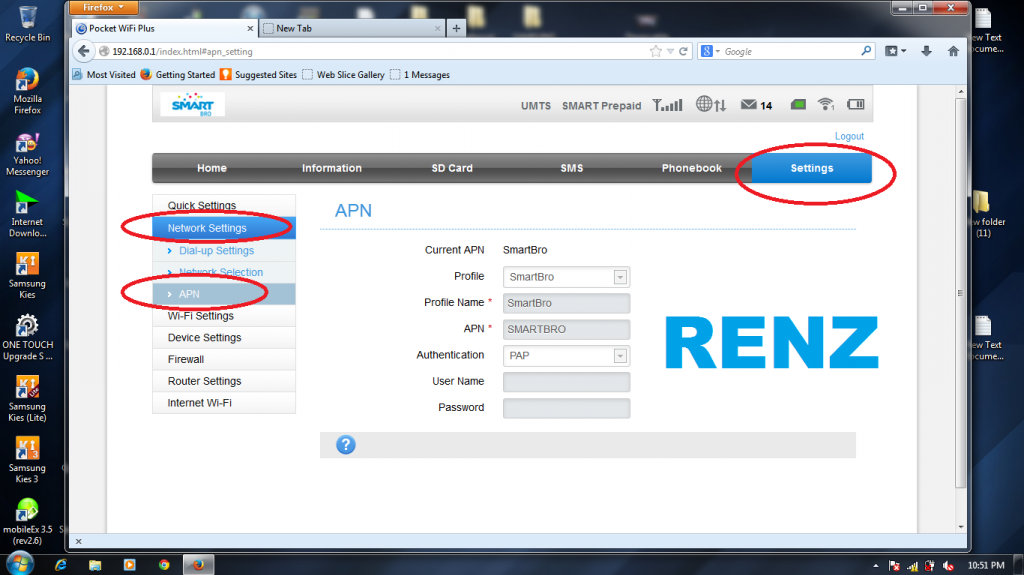
Task: Go to the Home tab
Action: [x=212, y=168]
